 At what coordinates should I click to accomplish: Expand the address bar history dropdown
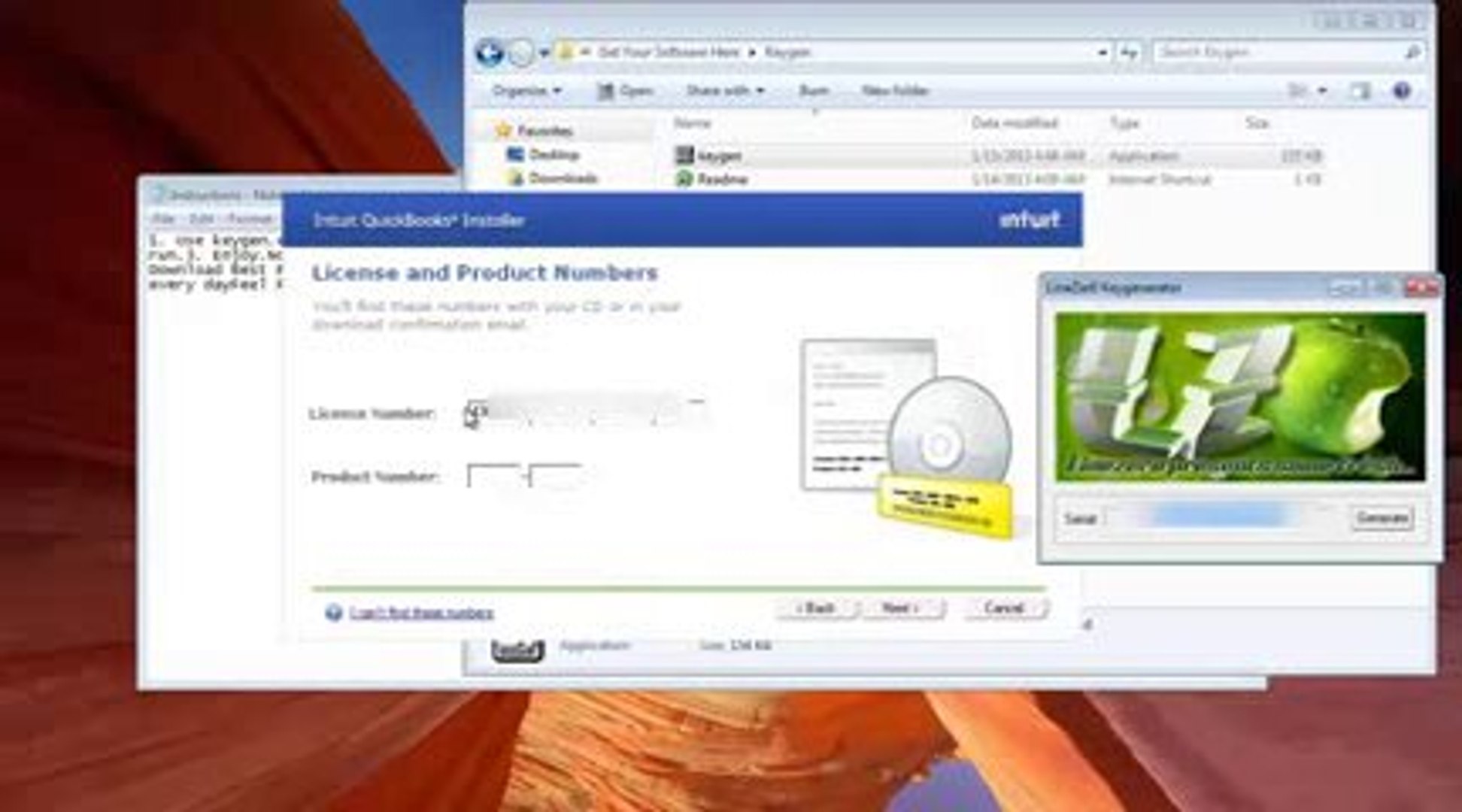(1102, 53)
